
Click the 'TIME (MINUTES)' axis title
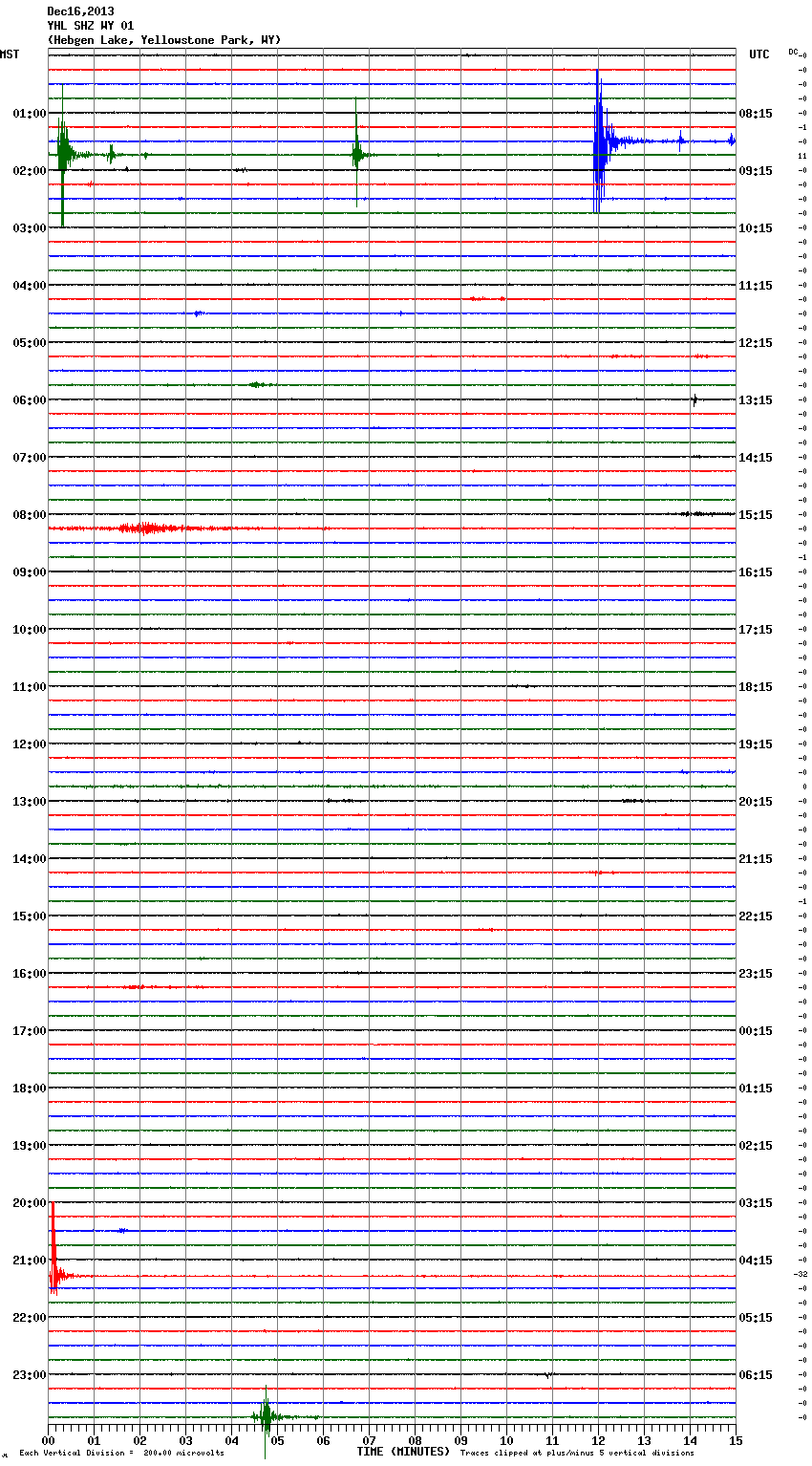click(403, 1452)
